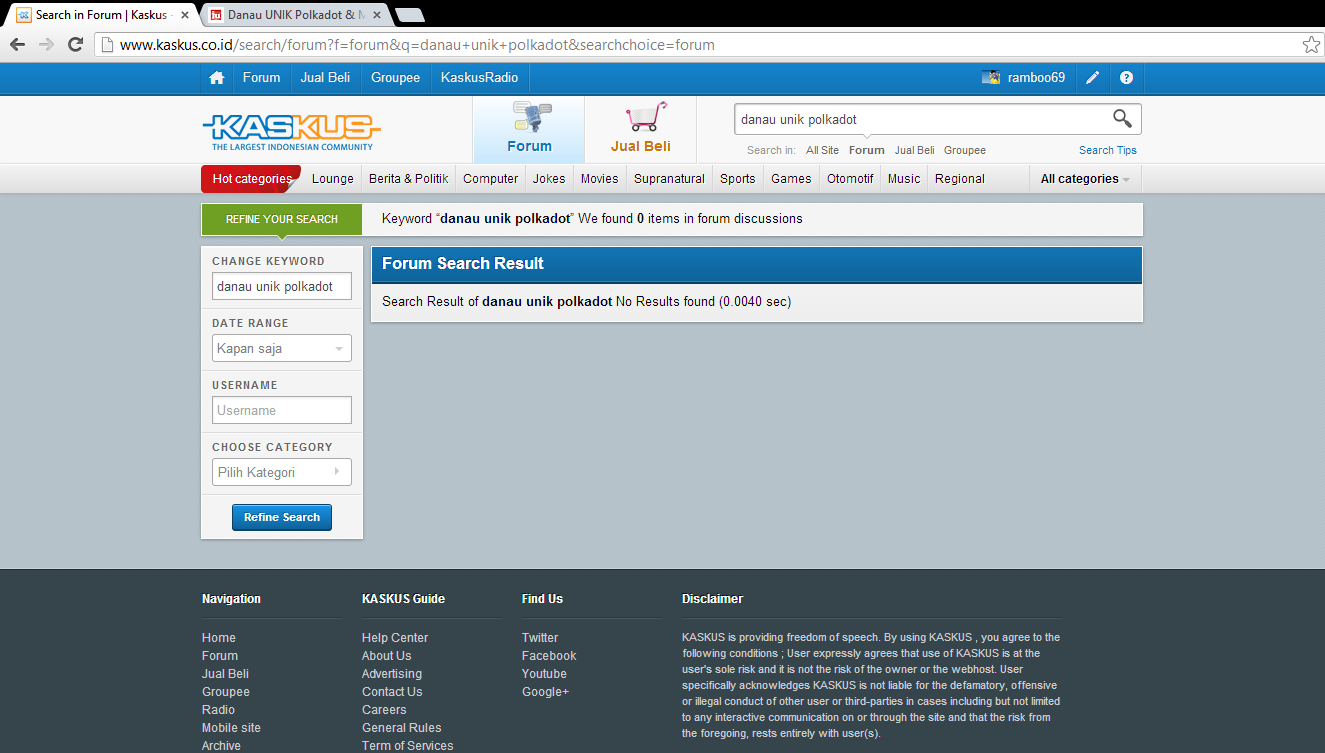The height and width of the screenshot is (753, 1325).
Task: Select All Site search scope
Action: point(822,150)
